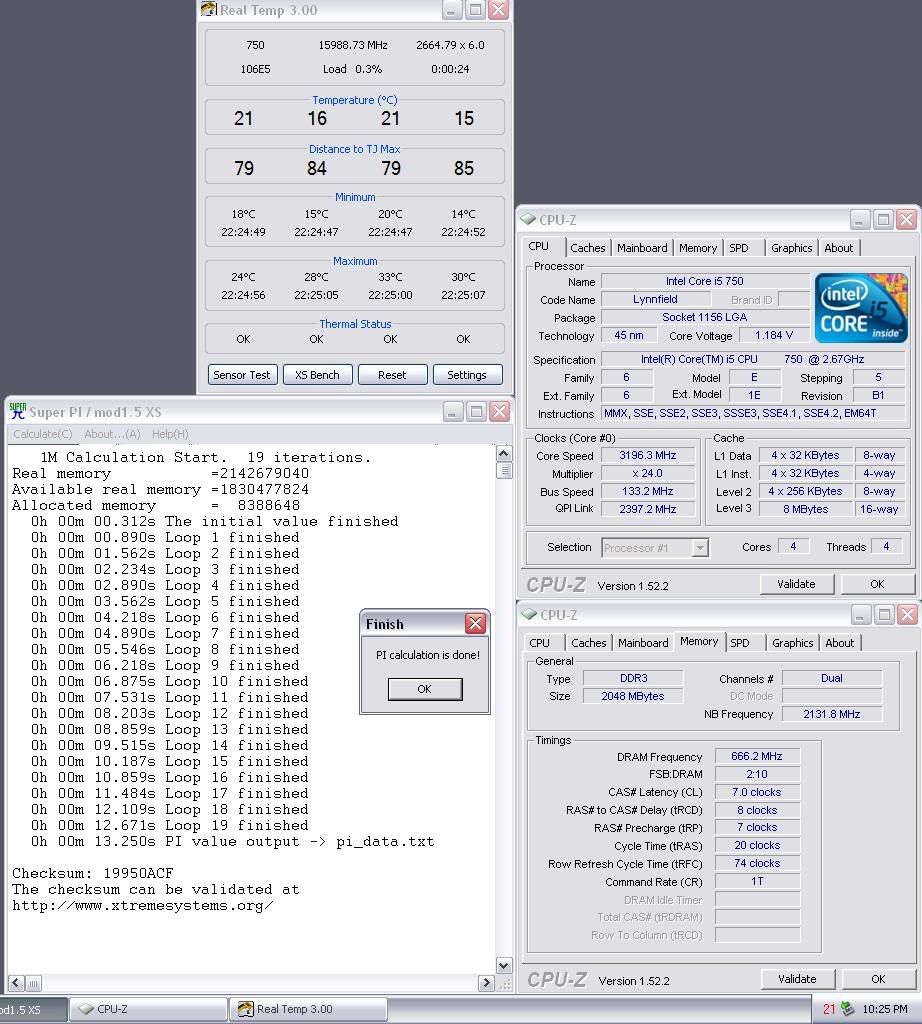Open the About...(A) menu in Super PI

pos(112,434)
